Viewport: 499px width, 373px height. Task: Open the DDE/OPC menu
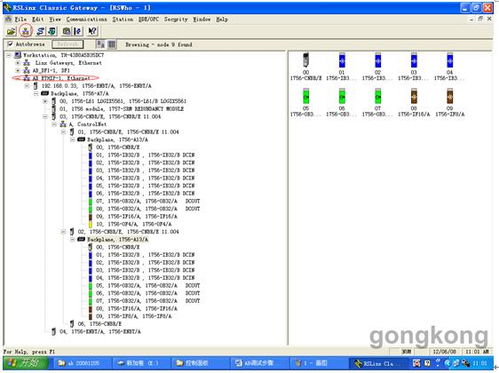pyautogui.click(x=149, y=19)
